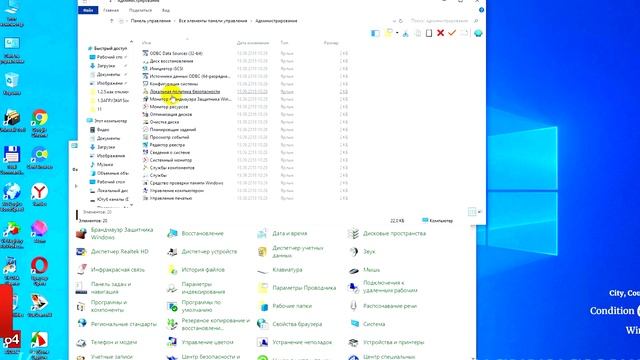The width and height of the screenshot is (640, 360).
Task: Open Google Chrome desktop shortcut
Action: 40,123
